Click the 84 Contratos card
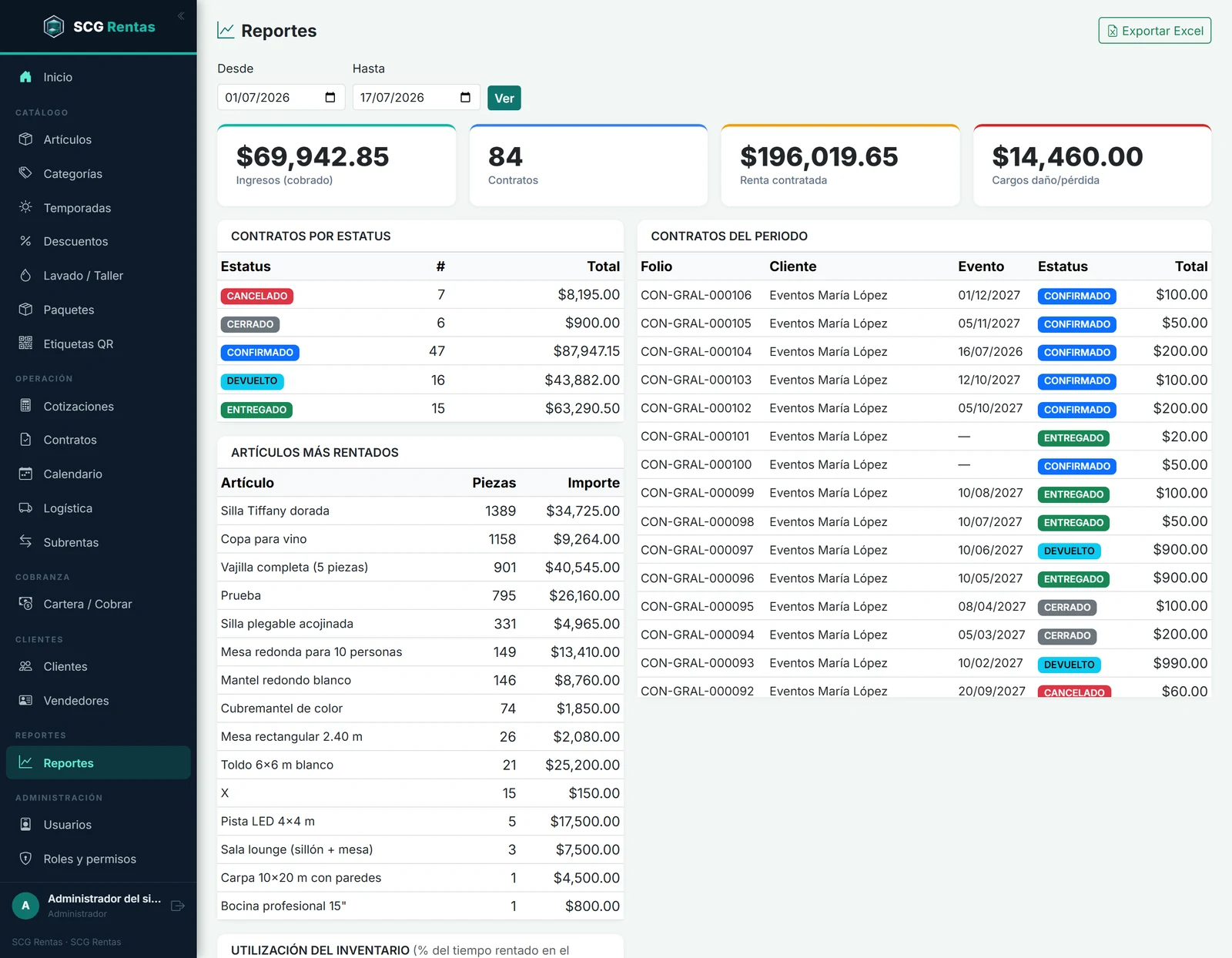This screenshot has width=1232, height=958. tap(588, 166)
